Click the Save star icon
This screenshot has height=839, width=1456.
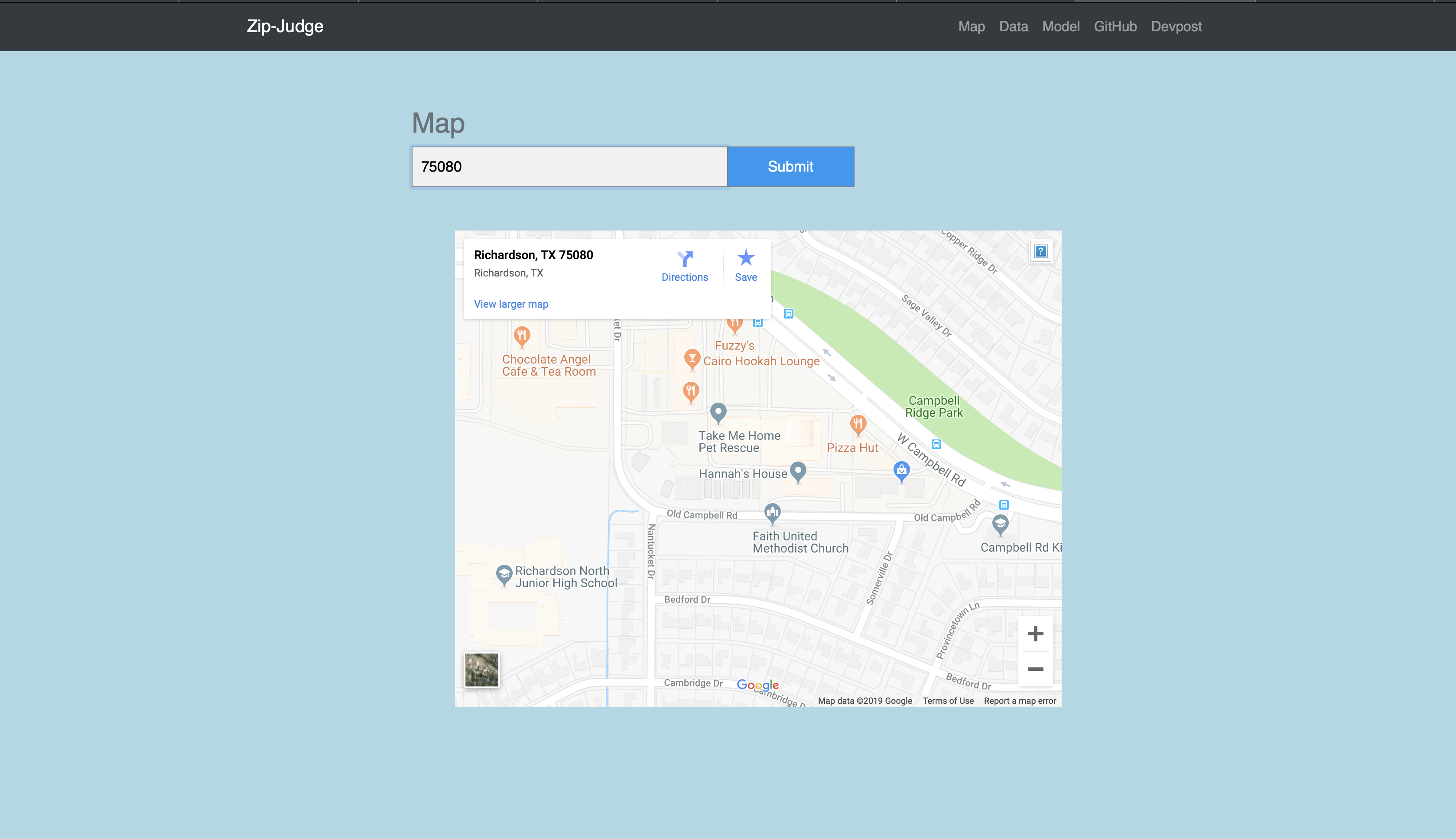(746, 257)
